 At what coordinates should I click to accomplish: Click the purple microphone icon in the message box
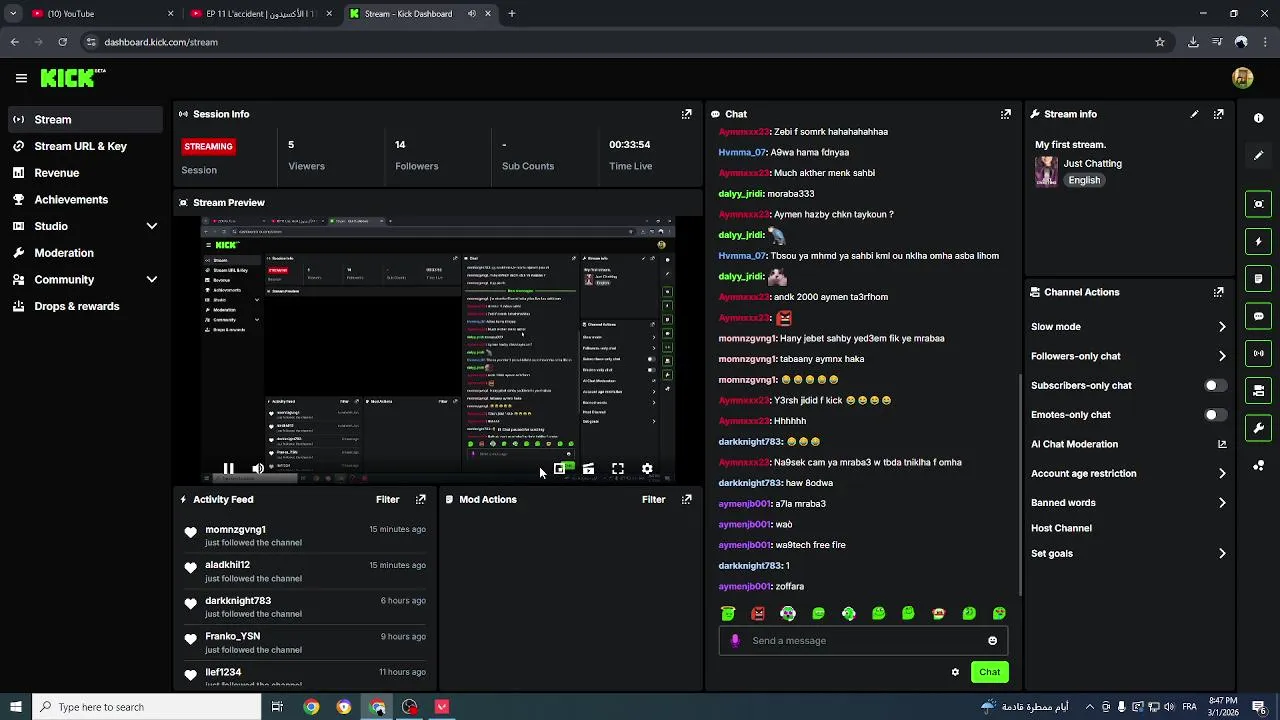(x=735, y=641)
